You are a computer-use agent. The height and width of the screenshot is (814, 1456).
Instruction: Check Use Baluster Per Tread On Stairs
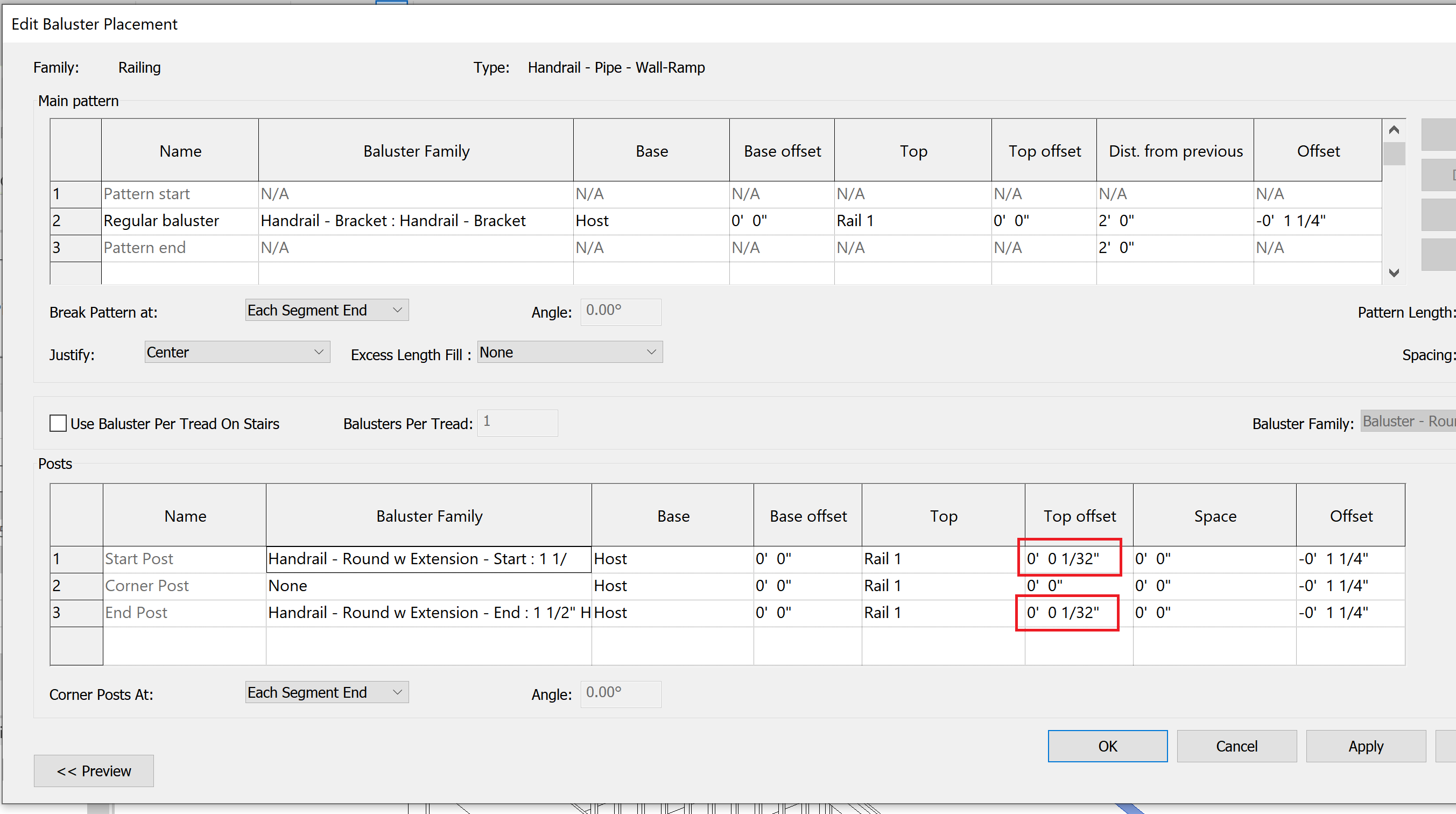pyautogui.click(x=58, y=423)
